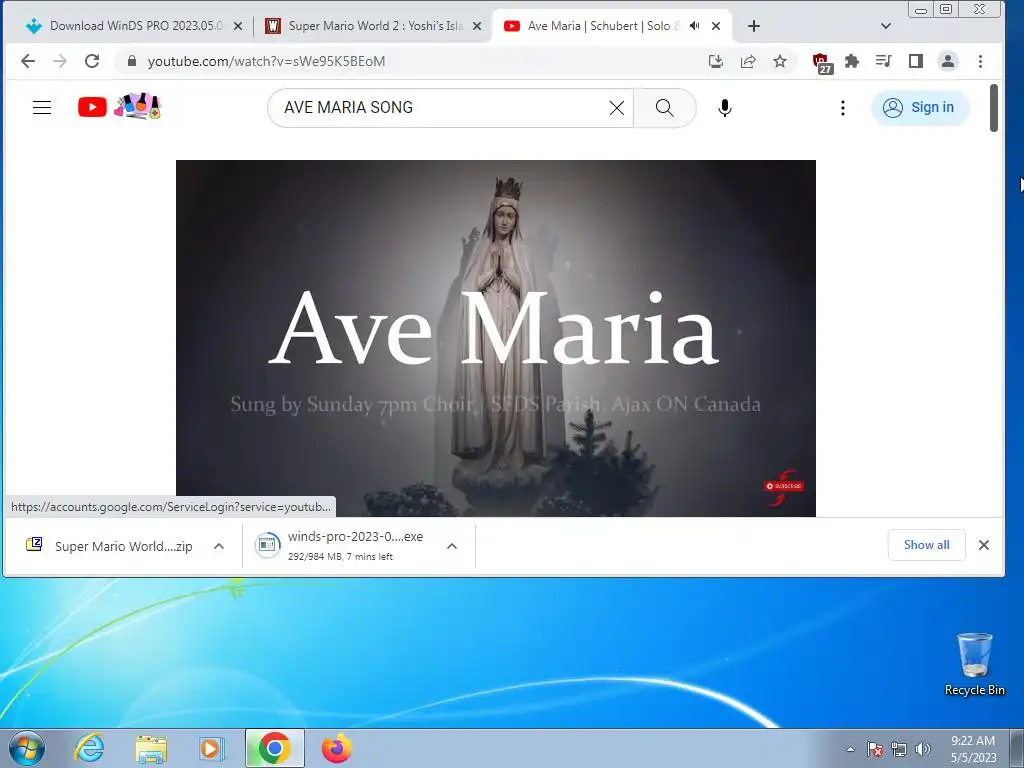The height and width of the screenshot is (768, 1024).
Task: Open Windows Explorer from taskbar
Action: [x=151, y=748]
